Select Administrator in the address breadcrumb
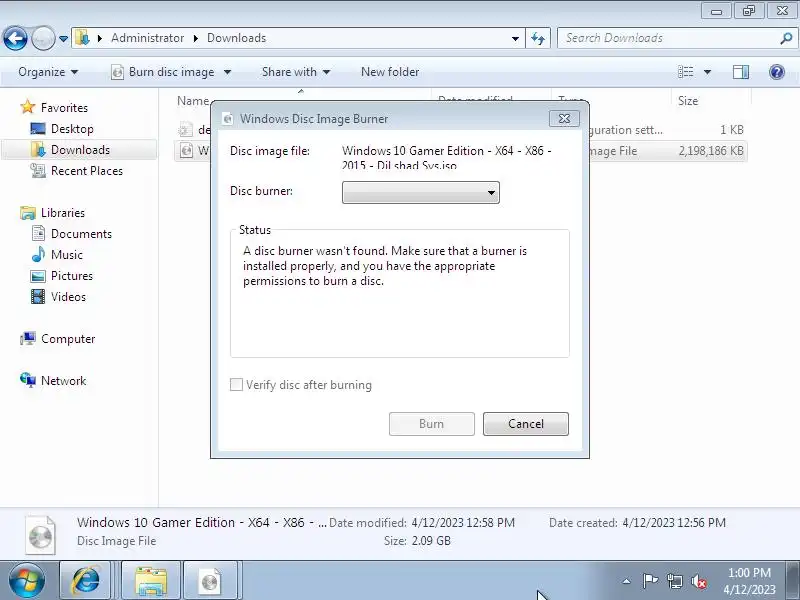Viewport: 800px width, 600px height. click(x=147, y=38)
